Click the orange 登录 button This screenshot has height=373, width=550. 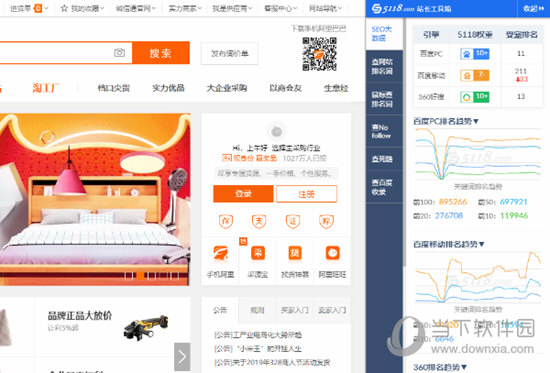point(243,194)
